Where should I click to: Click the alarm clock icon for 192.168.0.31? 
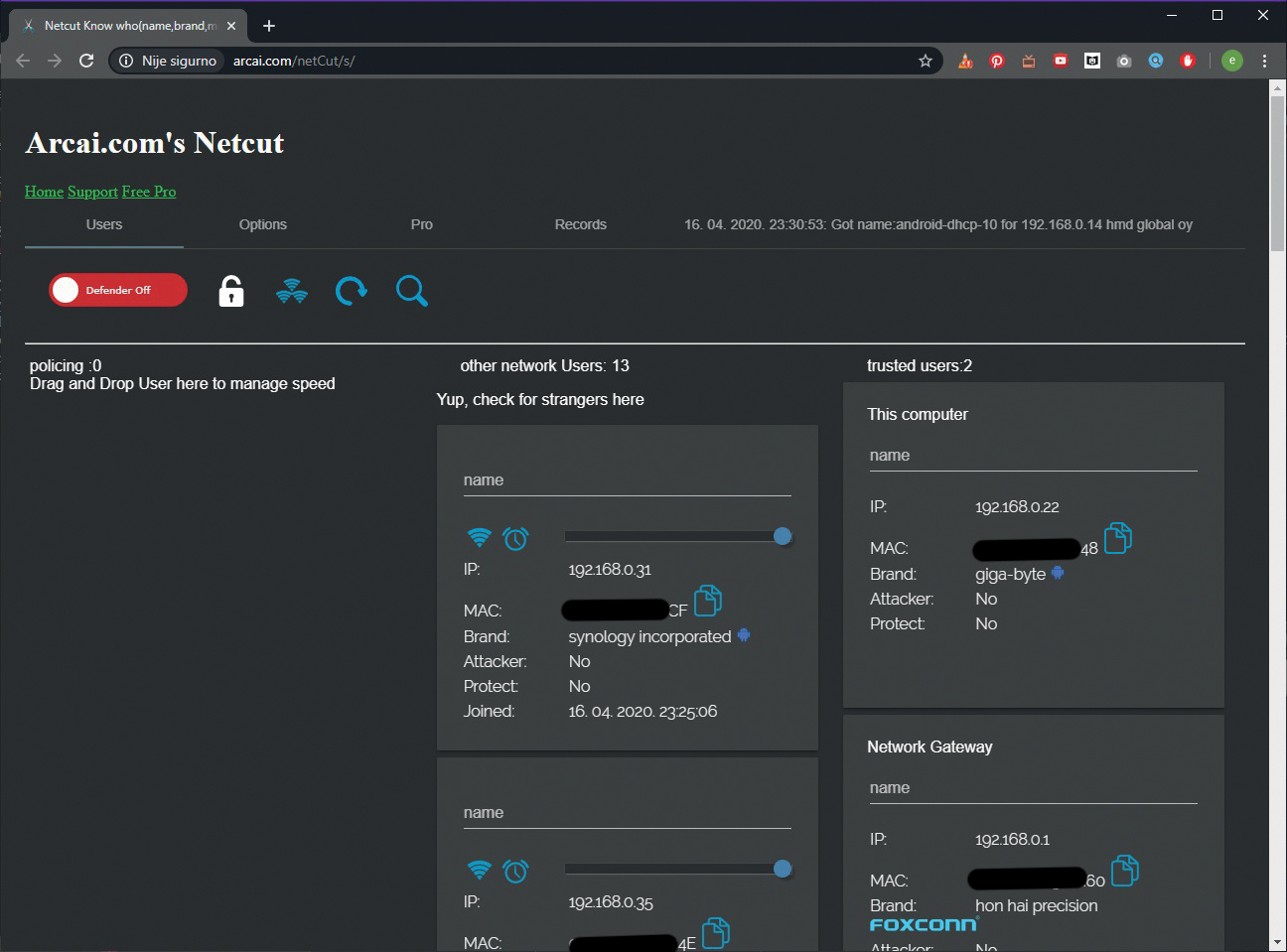(515, 538)
